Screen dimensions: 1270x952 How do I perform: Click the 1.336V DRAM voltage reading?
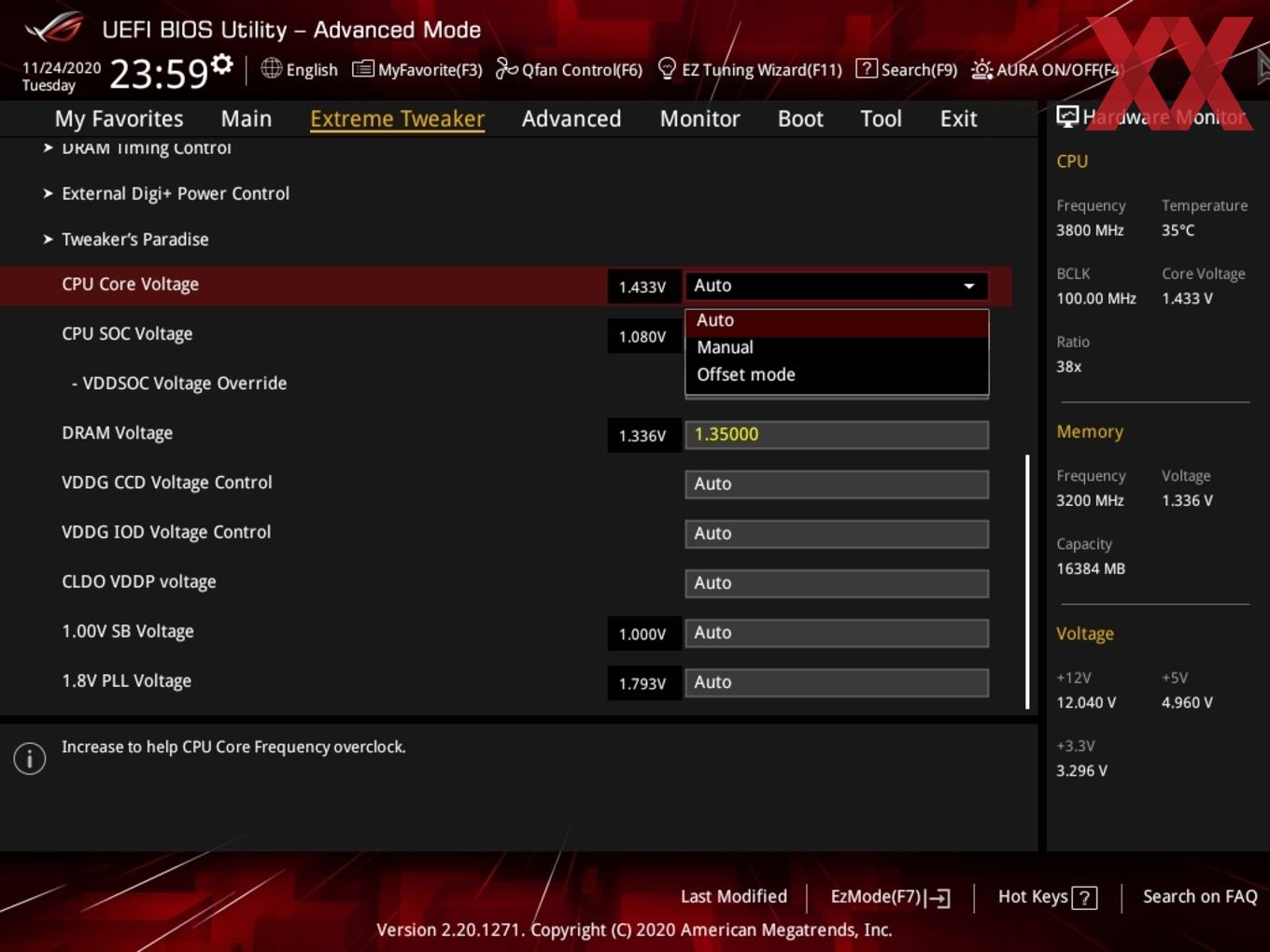point(643,435)
